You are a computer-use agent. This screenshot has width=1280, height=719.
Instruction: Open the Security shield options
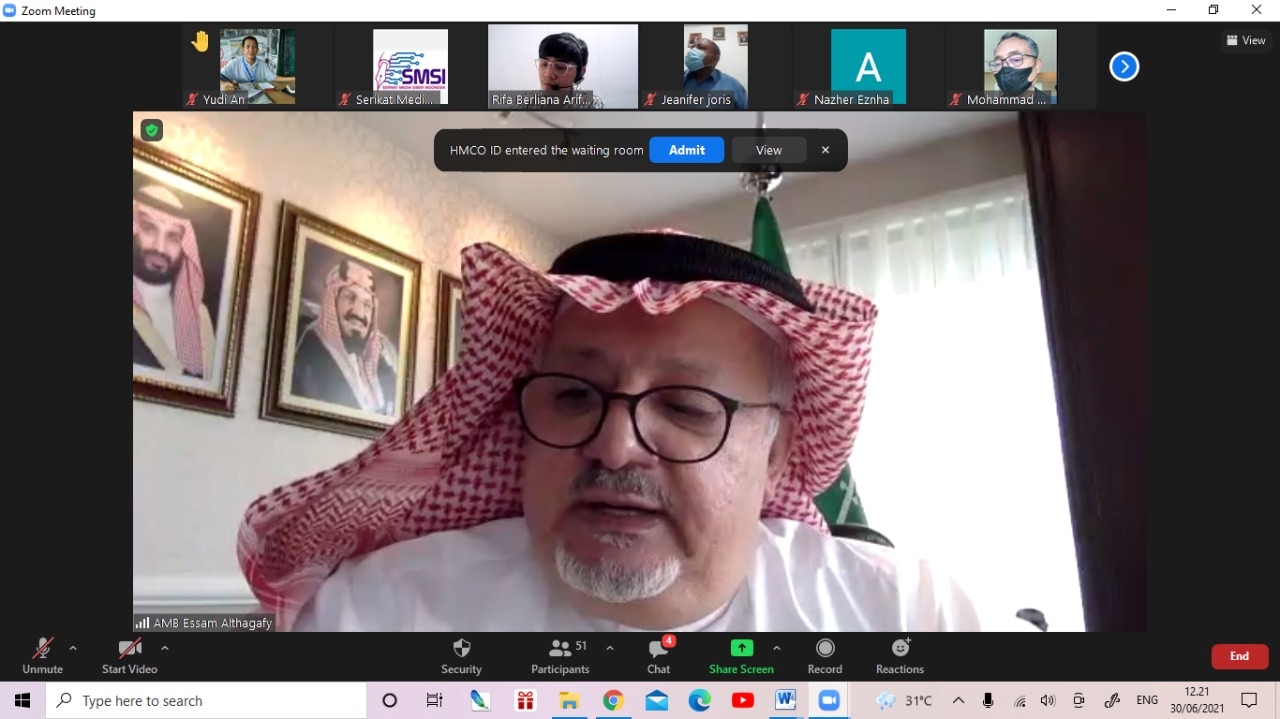(461, 656)
